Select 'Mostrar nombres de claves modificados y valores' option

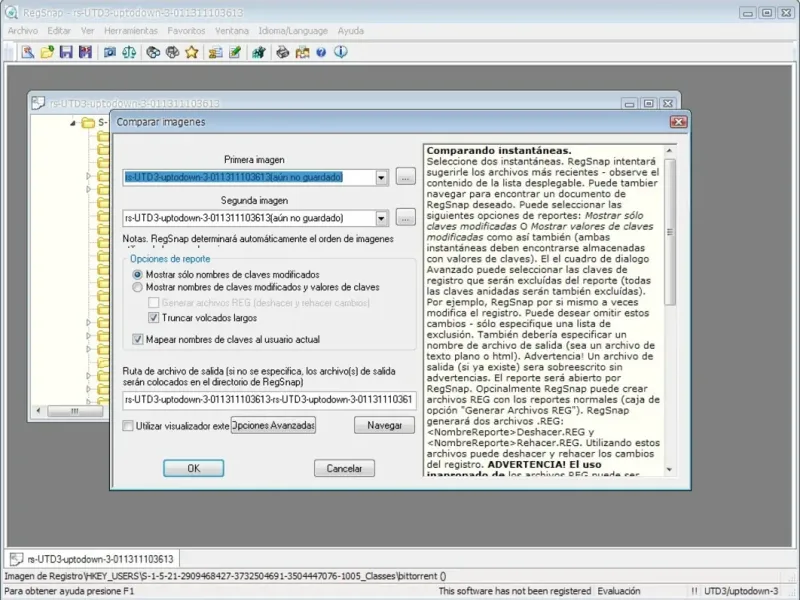click(x=138, y=287)
